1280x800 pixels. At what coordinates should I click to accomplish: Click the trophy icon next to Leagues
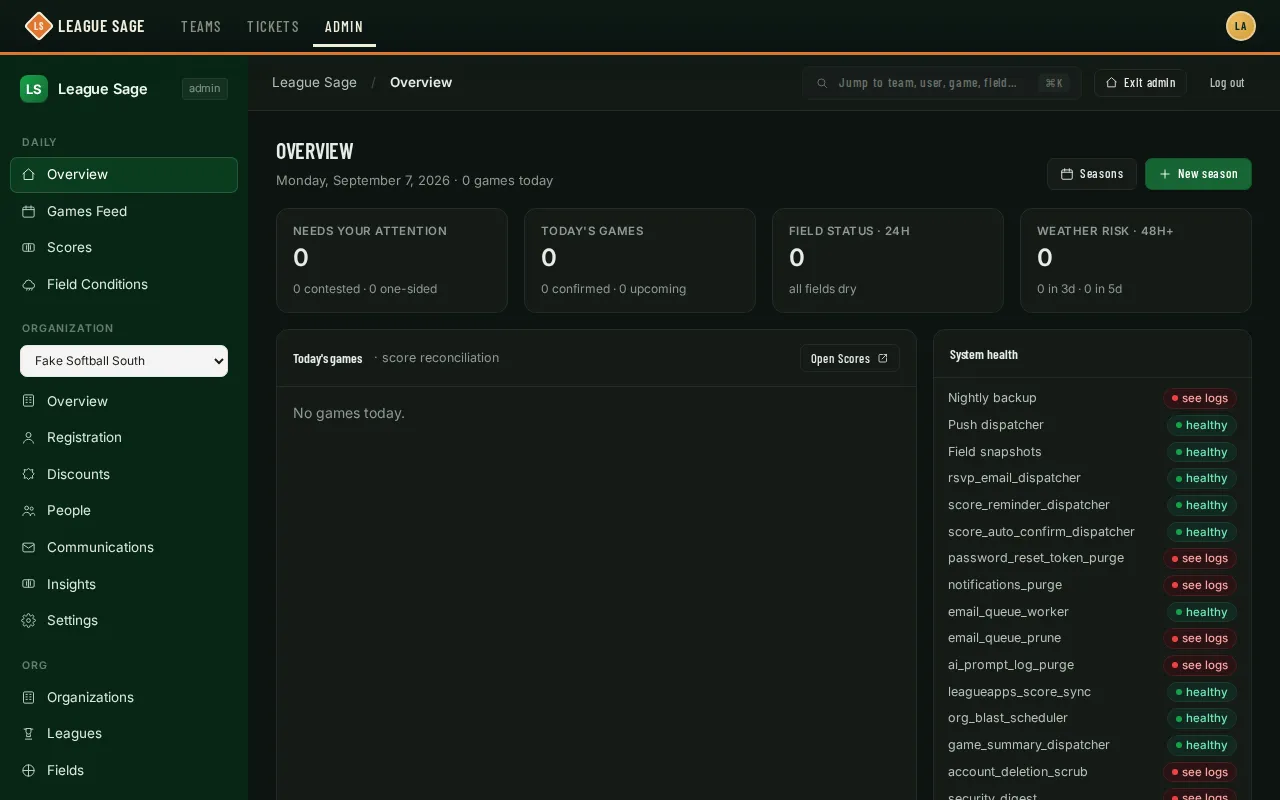coord(29,734)
